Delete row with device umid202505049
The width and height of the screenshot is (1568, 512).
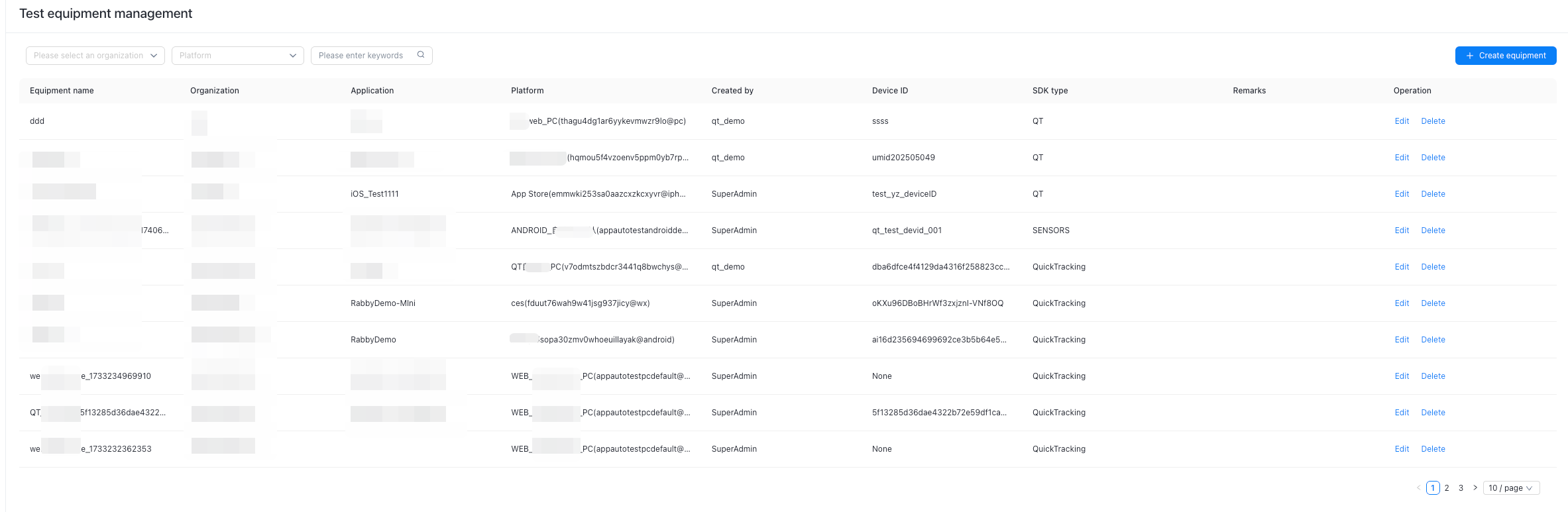click(1433, 158)
